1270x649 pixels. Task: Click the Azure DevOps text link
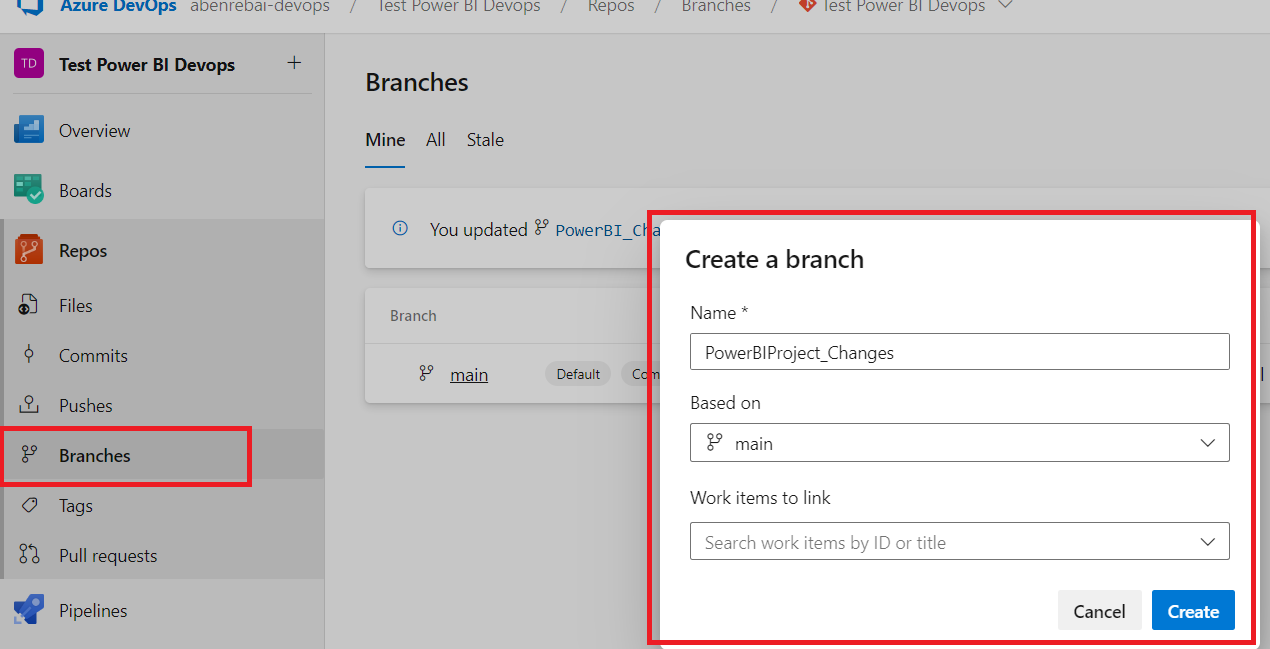point(118,6)
